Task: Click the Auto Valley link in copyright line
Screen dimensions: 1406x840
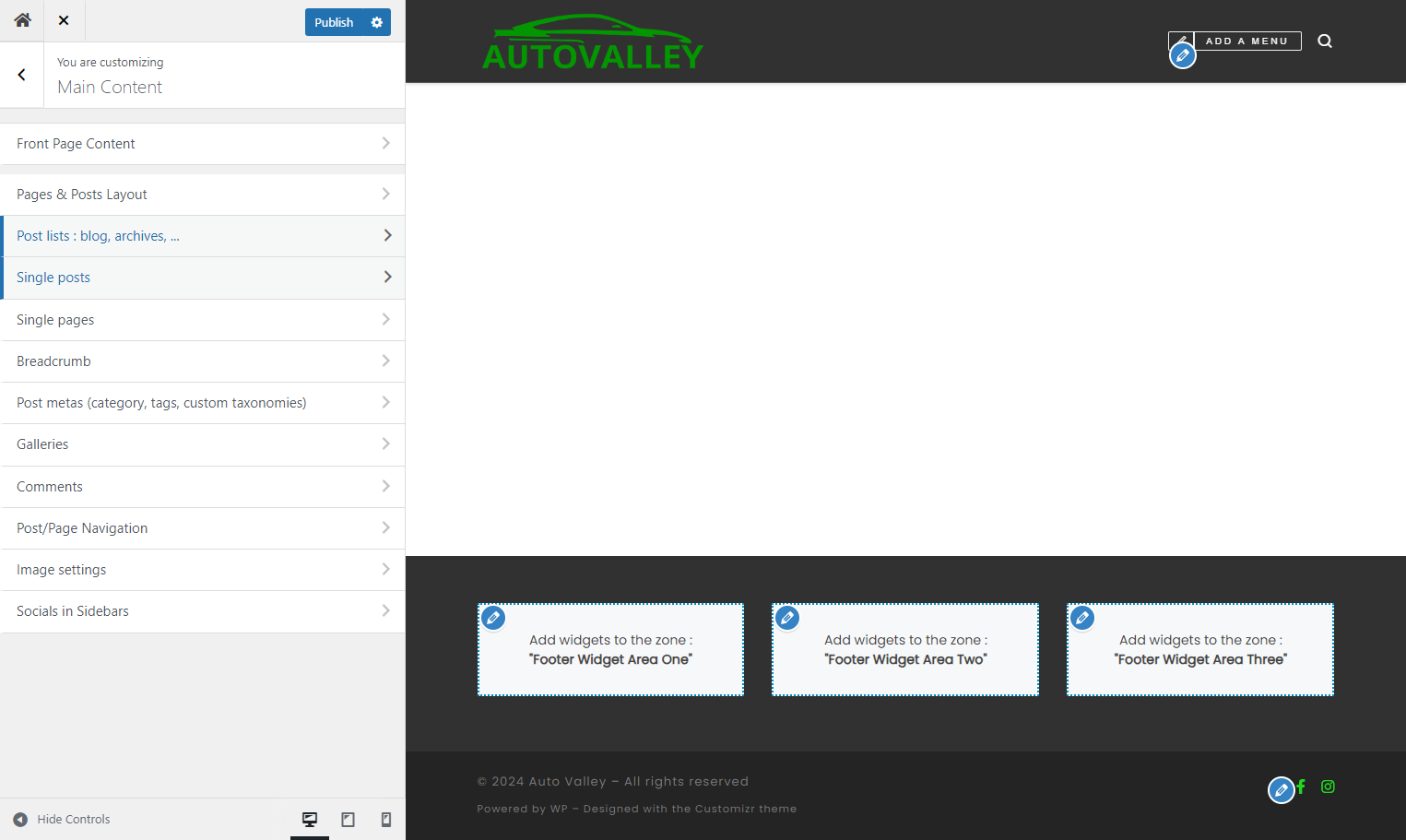Action: pos(568,781)
